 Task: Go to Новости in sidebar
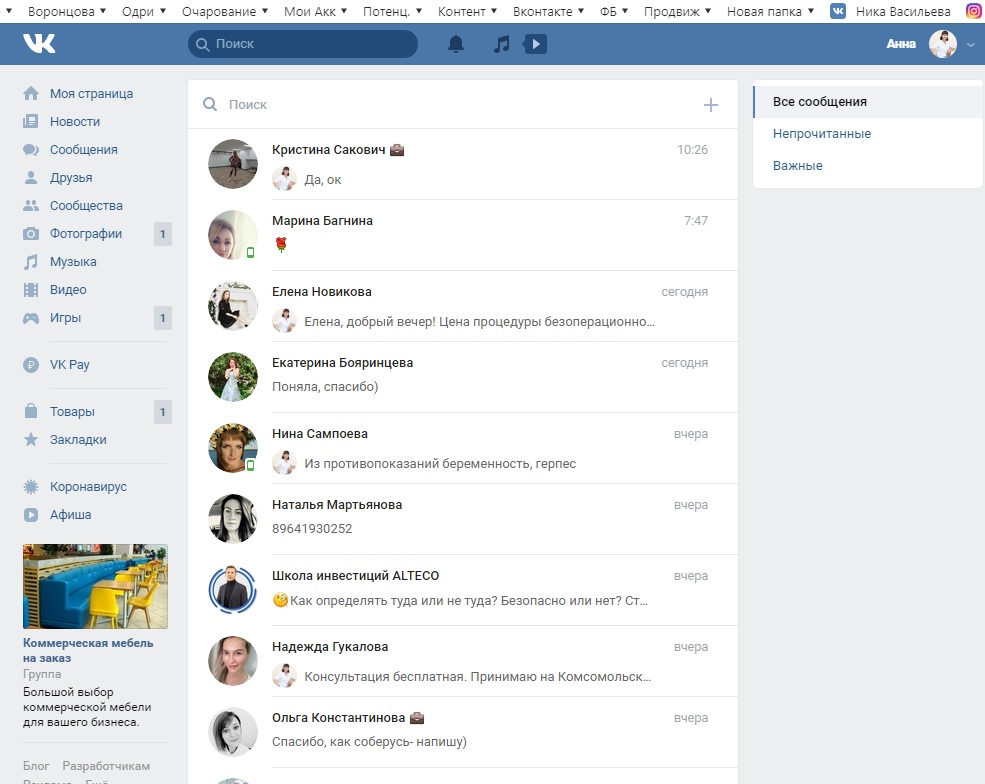click(75, 121)
